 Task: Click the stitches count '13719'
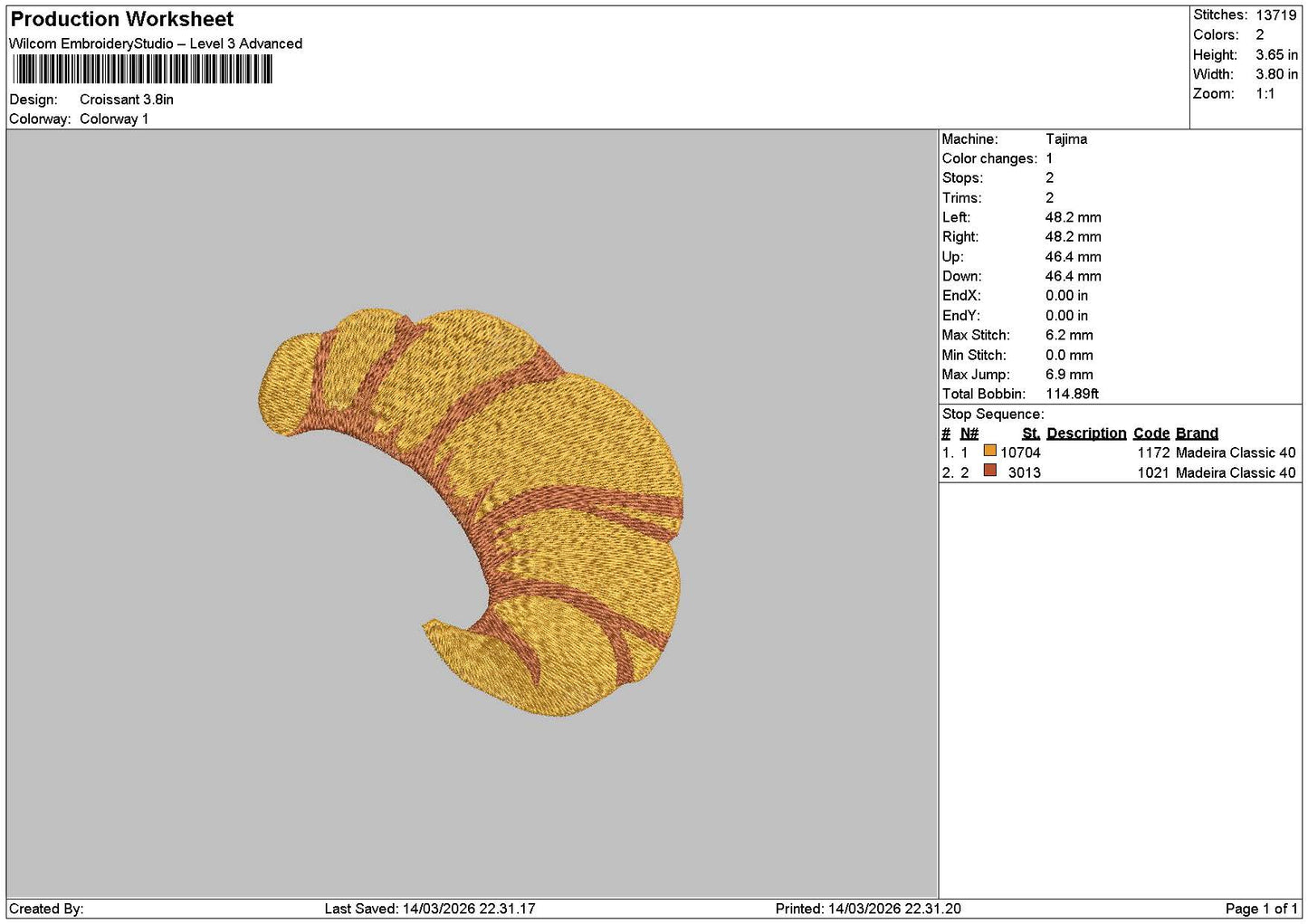1276,14
